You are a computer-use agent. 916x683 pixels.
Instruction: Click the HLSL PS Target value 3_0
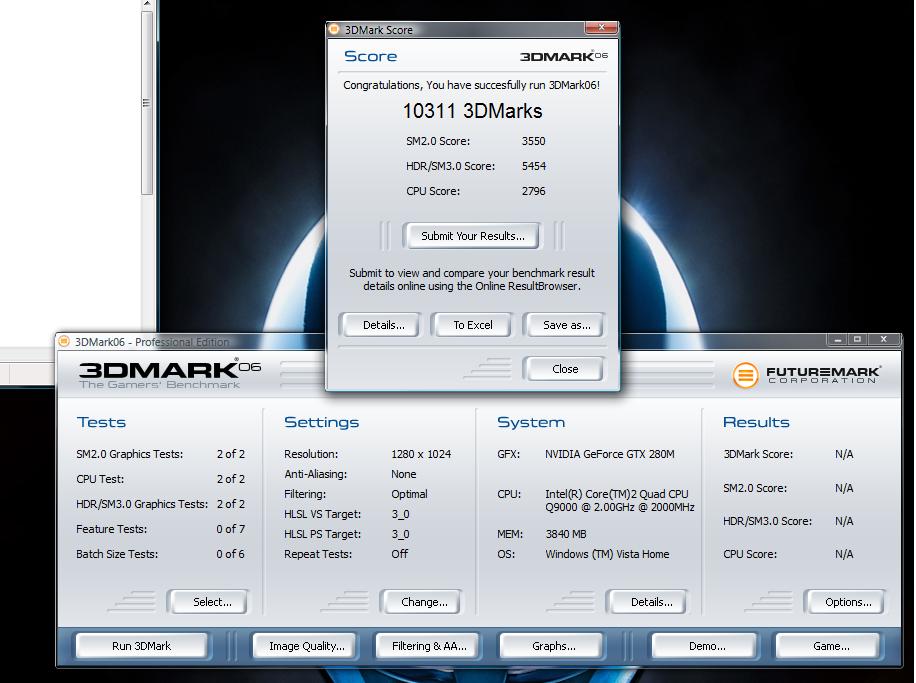pyautogui.click(x=400, y=534)
